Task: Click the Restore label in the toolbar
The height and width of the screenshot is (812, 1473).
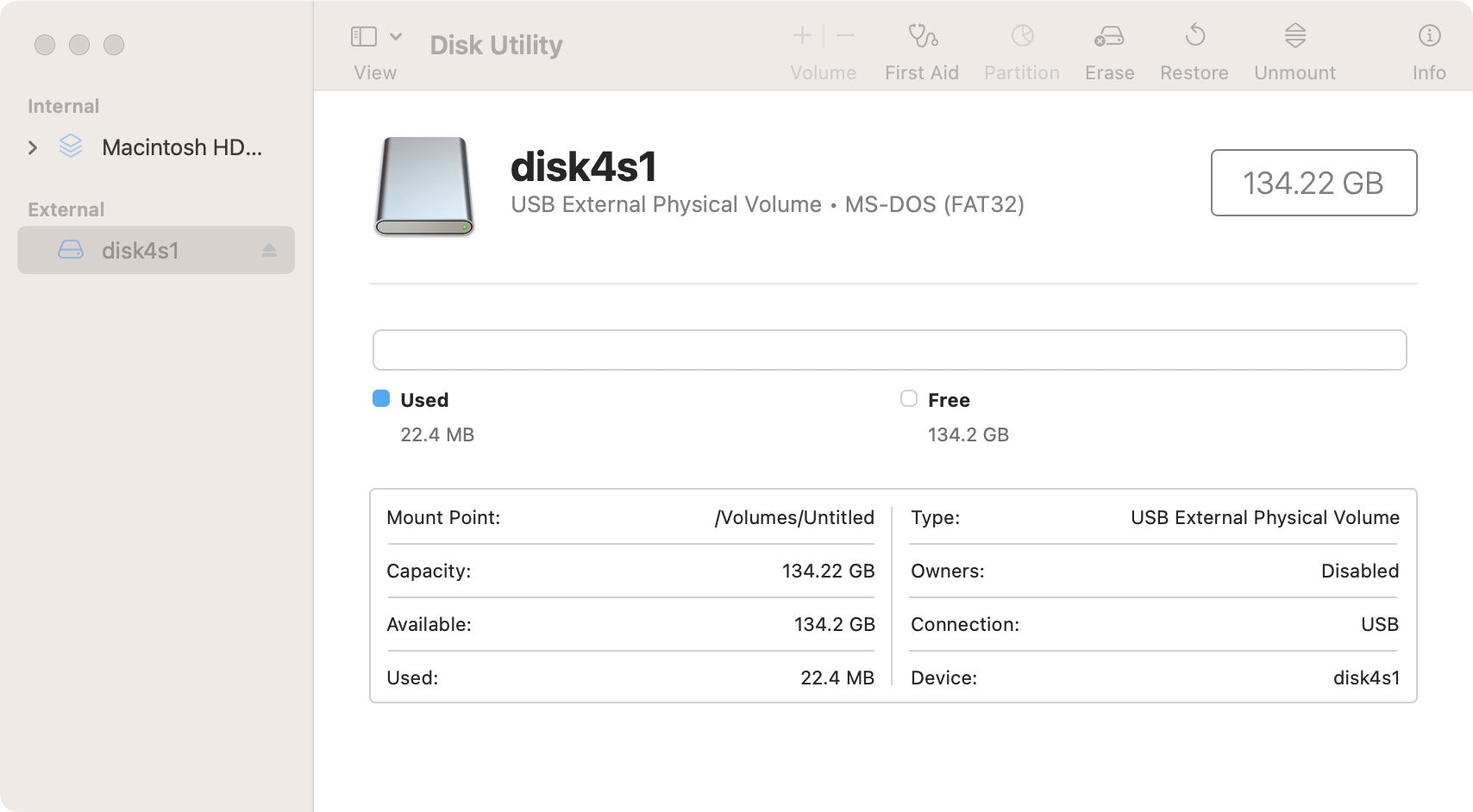Action: click(x=1194, y=73)
